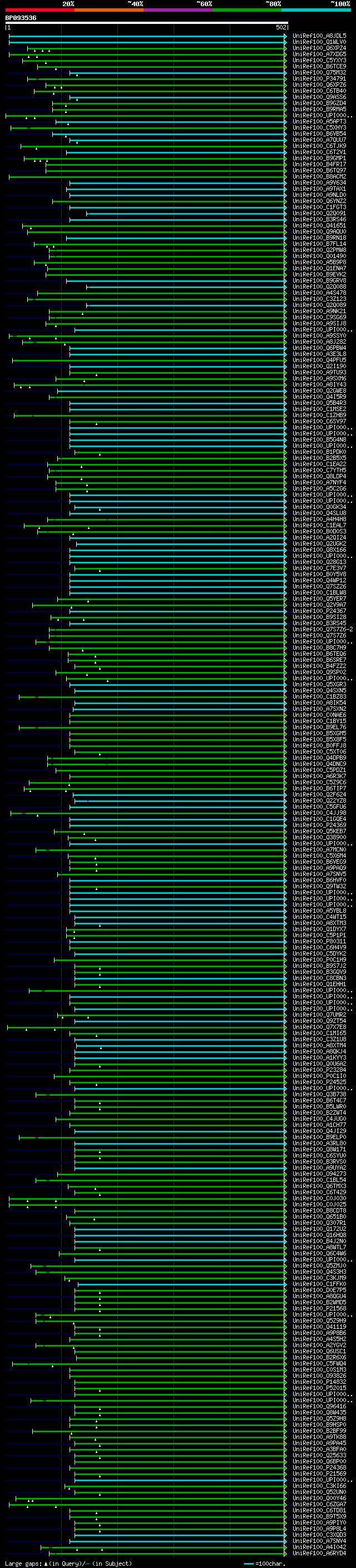The height and width of the screenshot is (1568, 356).
Task: Open hit UniRef100_Q41119
Action: click(319, 1327)
